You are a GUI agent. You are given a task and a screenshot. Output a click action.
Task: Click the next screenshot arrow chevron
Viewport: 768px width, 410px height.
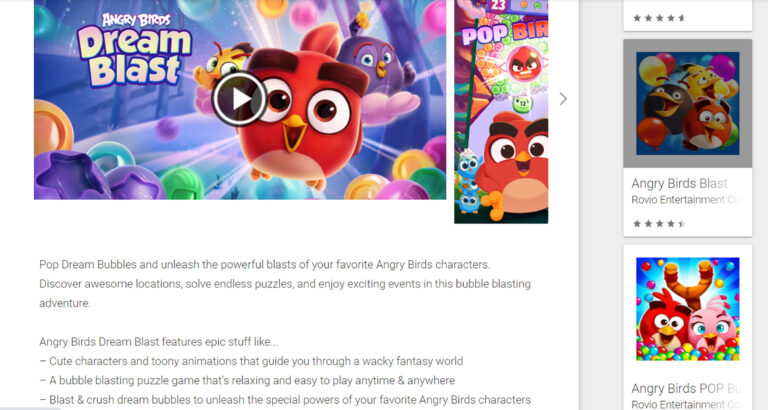(563, 99)
